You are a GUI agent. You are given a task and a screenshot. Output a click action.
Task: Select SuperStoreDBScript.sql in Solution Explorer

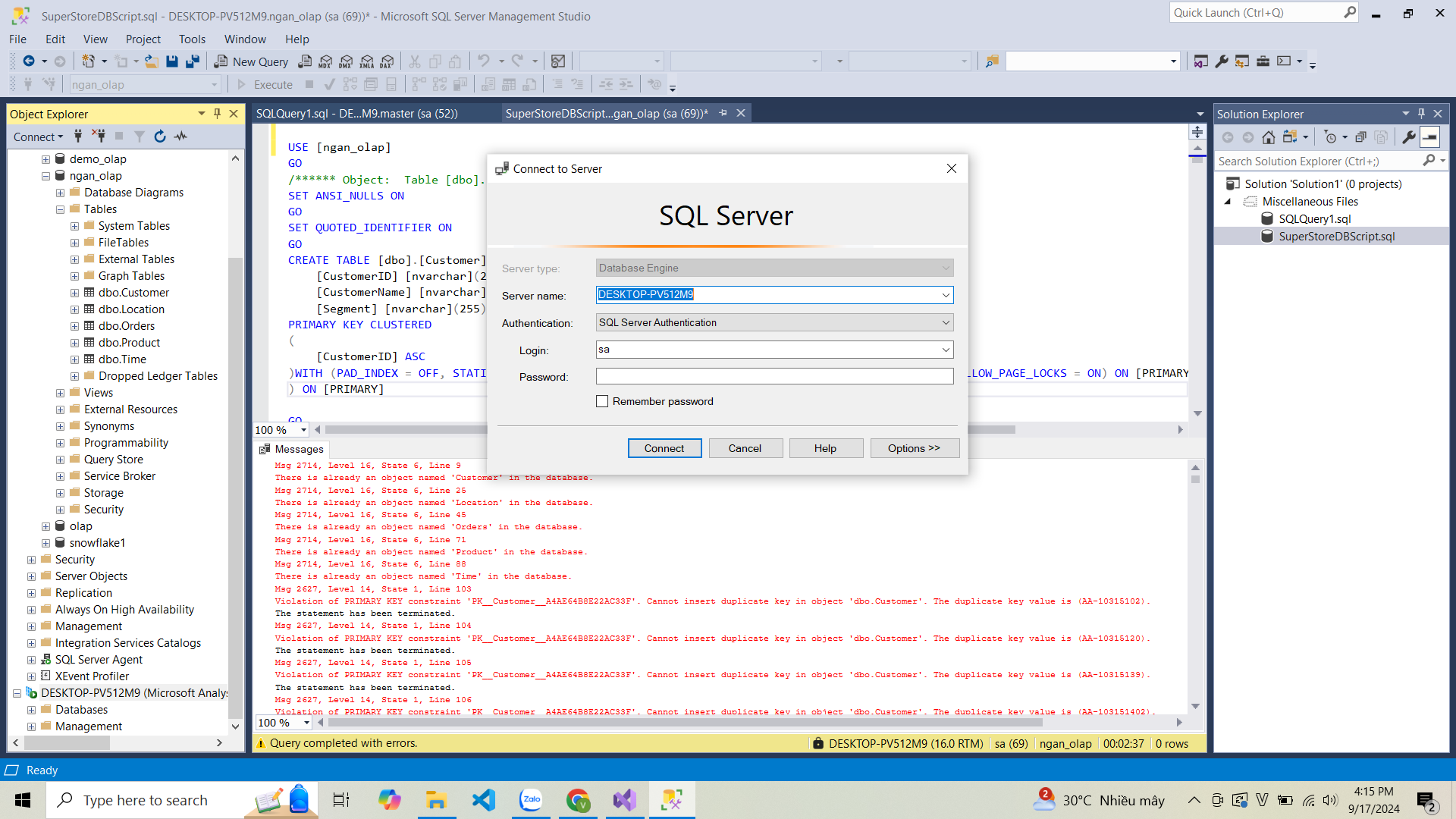1336,237
